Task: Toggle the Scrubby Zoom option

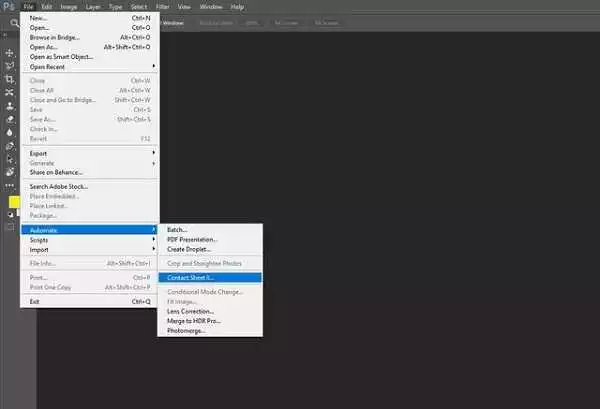Action: (x=216, y=23)
